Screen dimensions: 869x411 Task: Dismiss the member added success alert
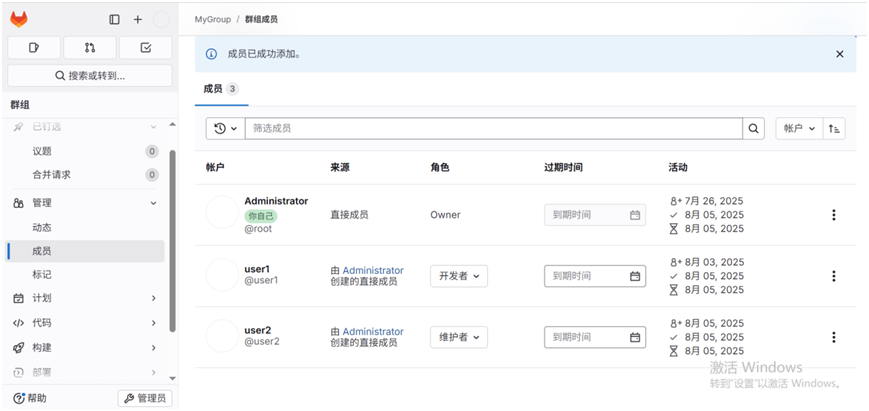[x=840, y=54]
